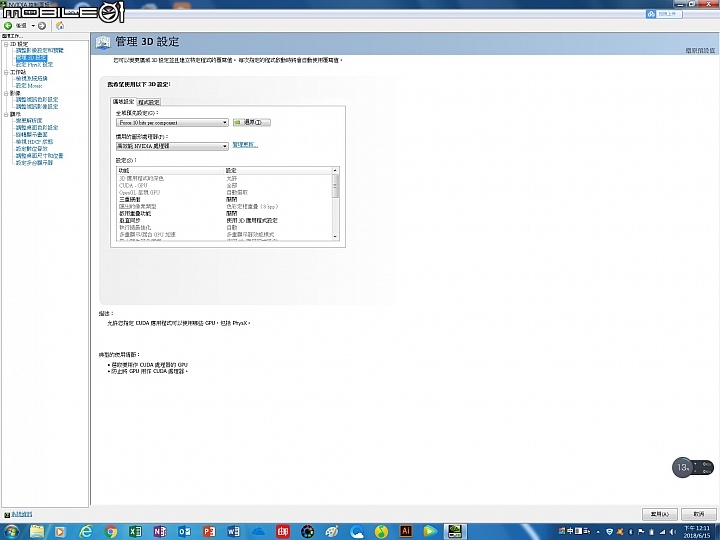Open the Force 30 bits per component dropdown
The width and height of the screenshot is (720, 540).
pyautogui.click(x=172, y=123)
